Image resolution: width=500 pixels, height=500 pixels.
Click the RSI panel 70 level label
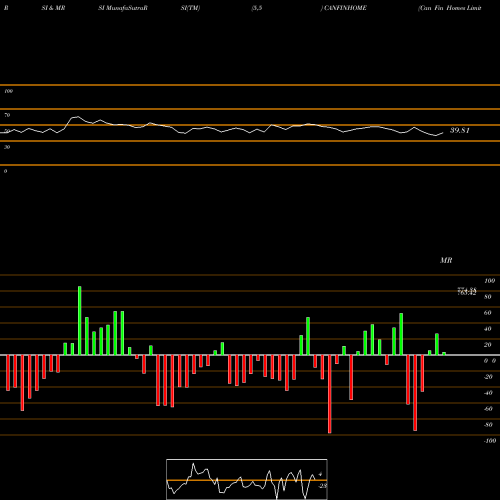pos(7,115)
